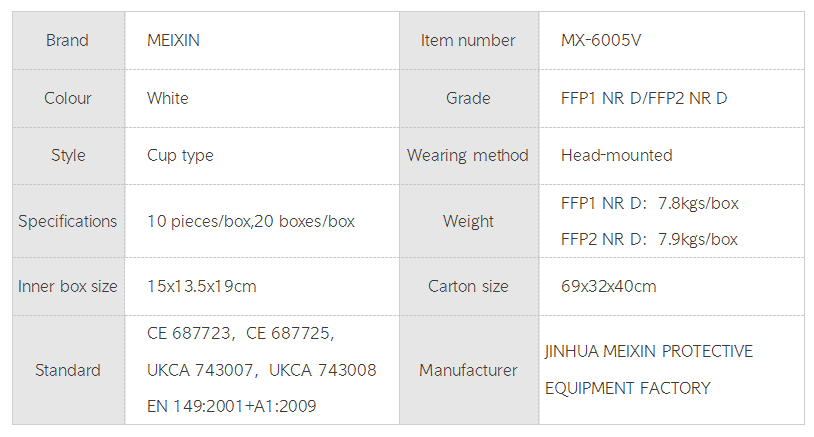This screenshot has width=814, height=437.
Task: Click the 7.8kgs/box weight line
Action: pos(650,203)
